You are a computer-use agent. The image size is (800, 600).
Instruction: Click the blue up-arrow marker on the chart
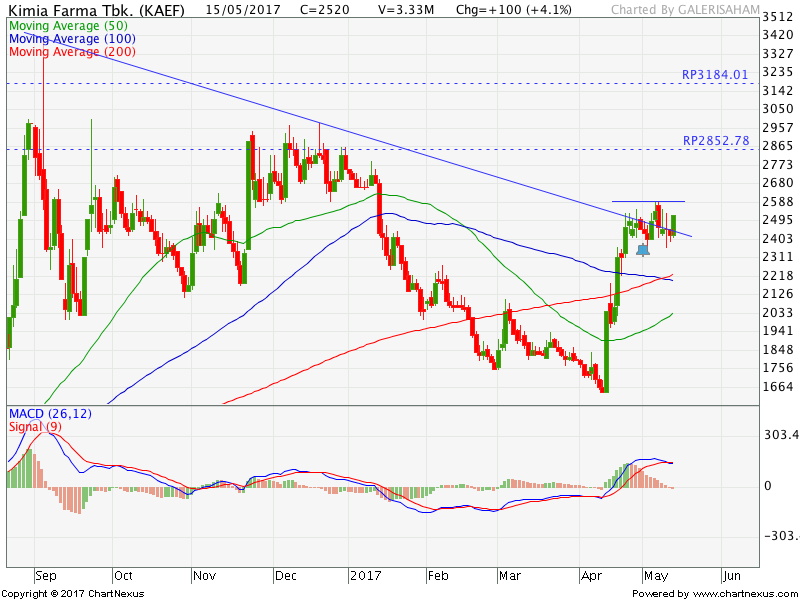643,247
